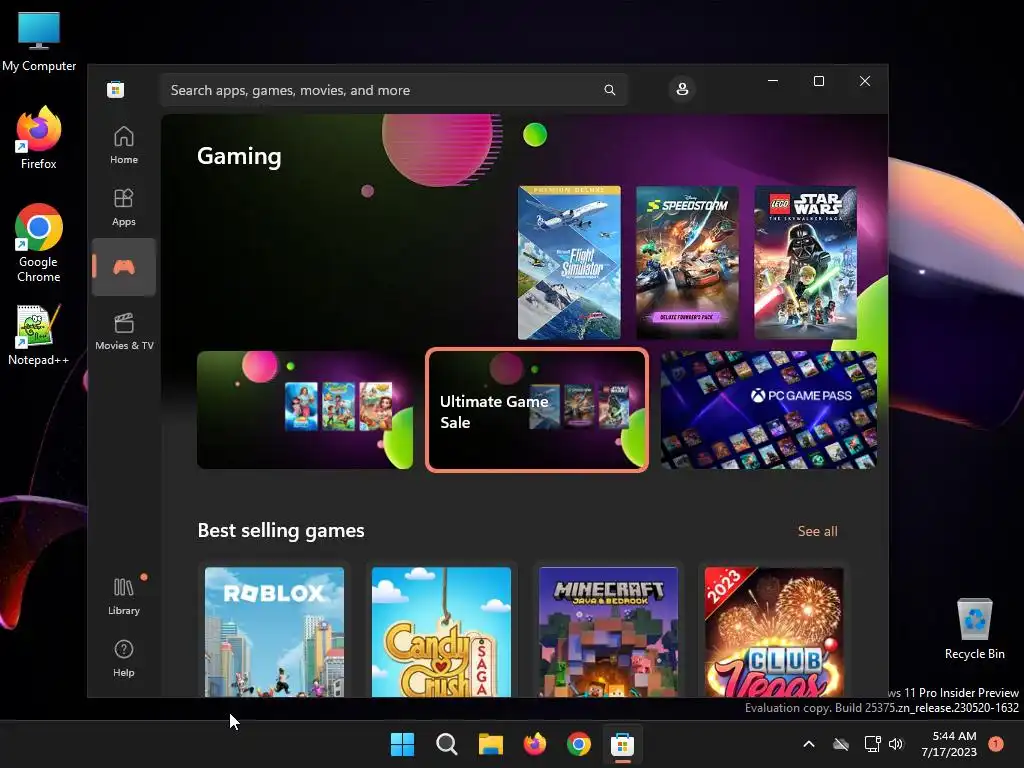This screenshot has height=768, width=1024.
Task: Open the PC Game Pass banner
Action: (769, 409)
